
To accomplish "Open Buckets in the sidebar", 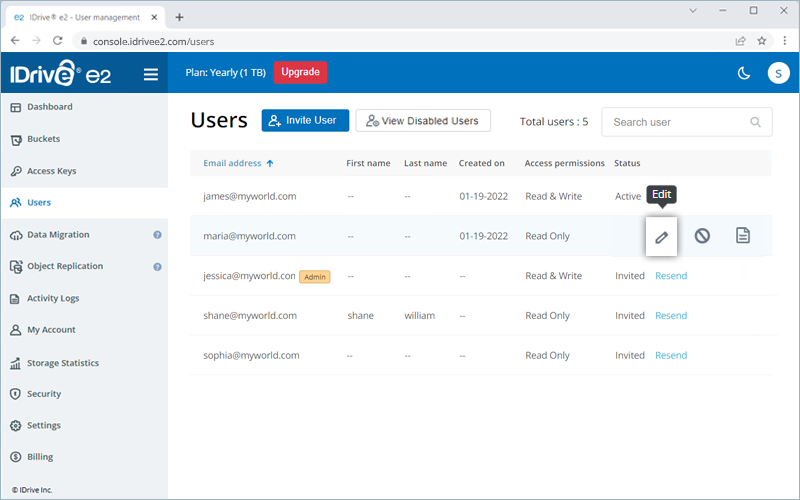I will tap(43, 139).
